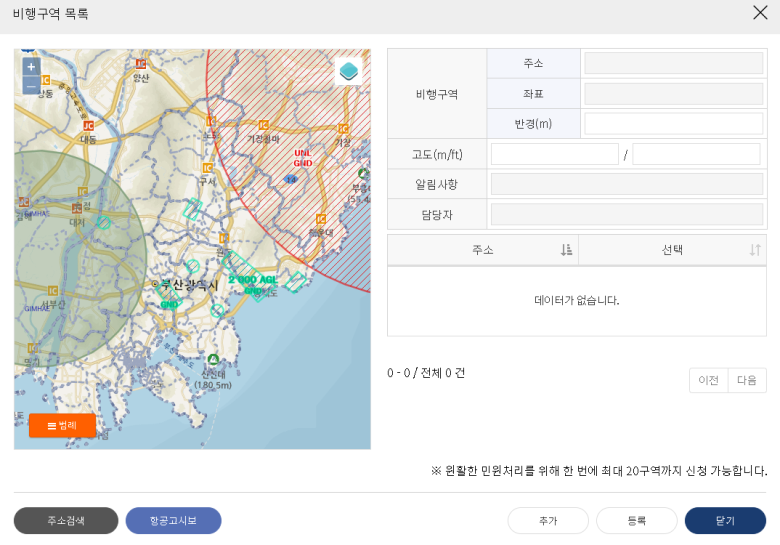Dismiss dialog with the 닫기 button

[x=725, y=521]
